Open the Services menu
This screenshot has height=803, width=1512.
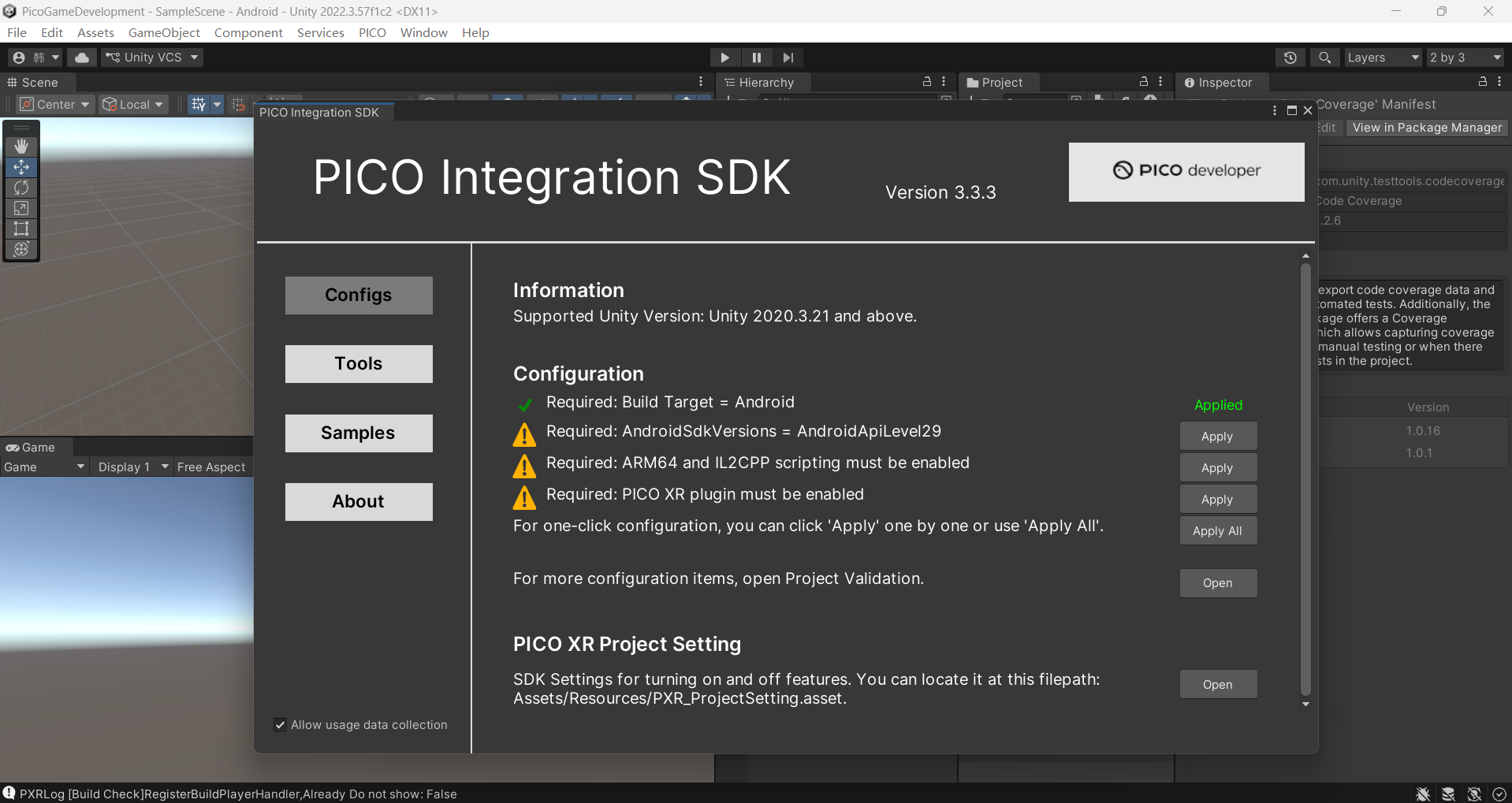(x=320, y=32)
